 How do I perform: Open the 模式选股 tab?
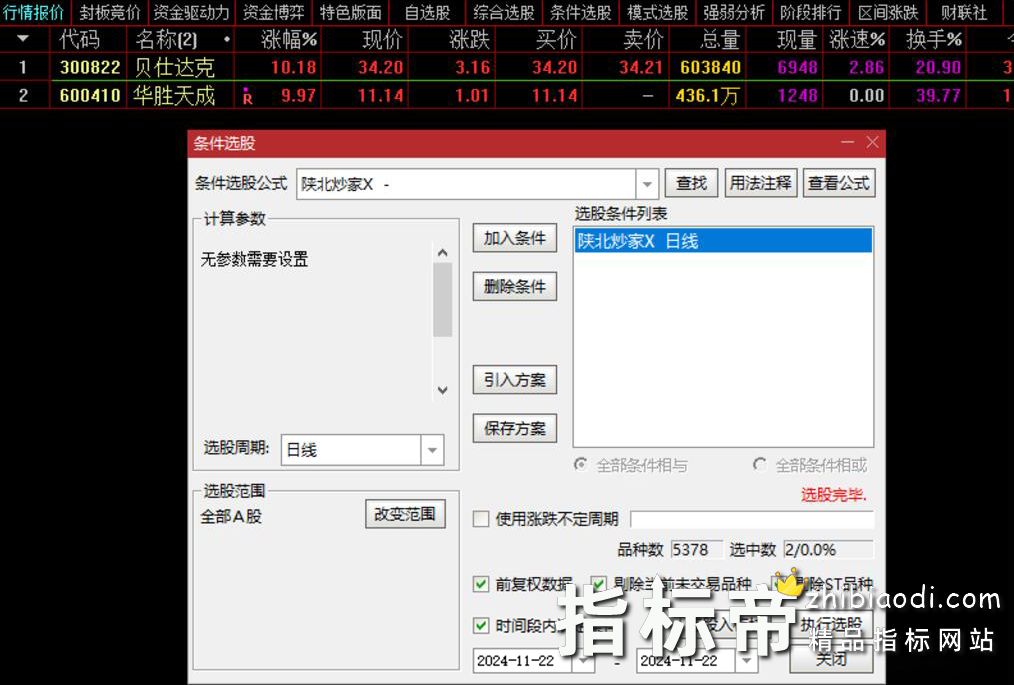click(657, 12)
